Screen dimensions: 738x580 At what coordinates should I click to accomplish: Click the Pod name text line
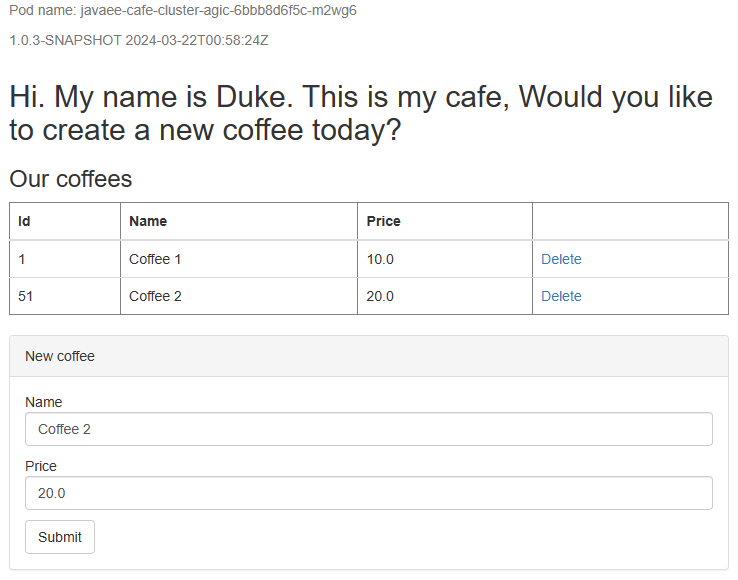tap(183, 11)
